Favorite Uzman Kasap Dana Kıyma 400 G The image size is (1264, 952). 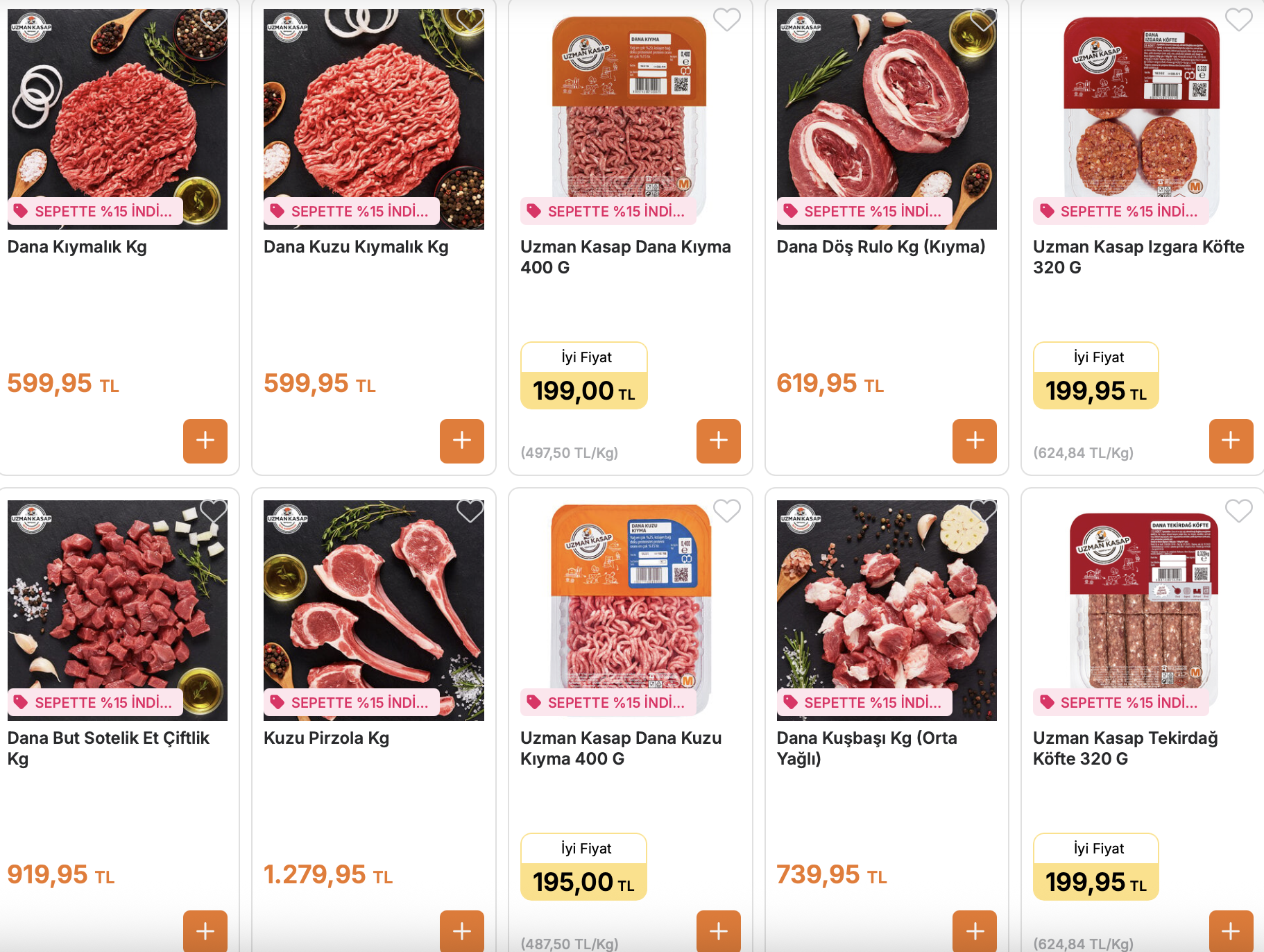(727, 19)
